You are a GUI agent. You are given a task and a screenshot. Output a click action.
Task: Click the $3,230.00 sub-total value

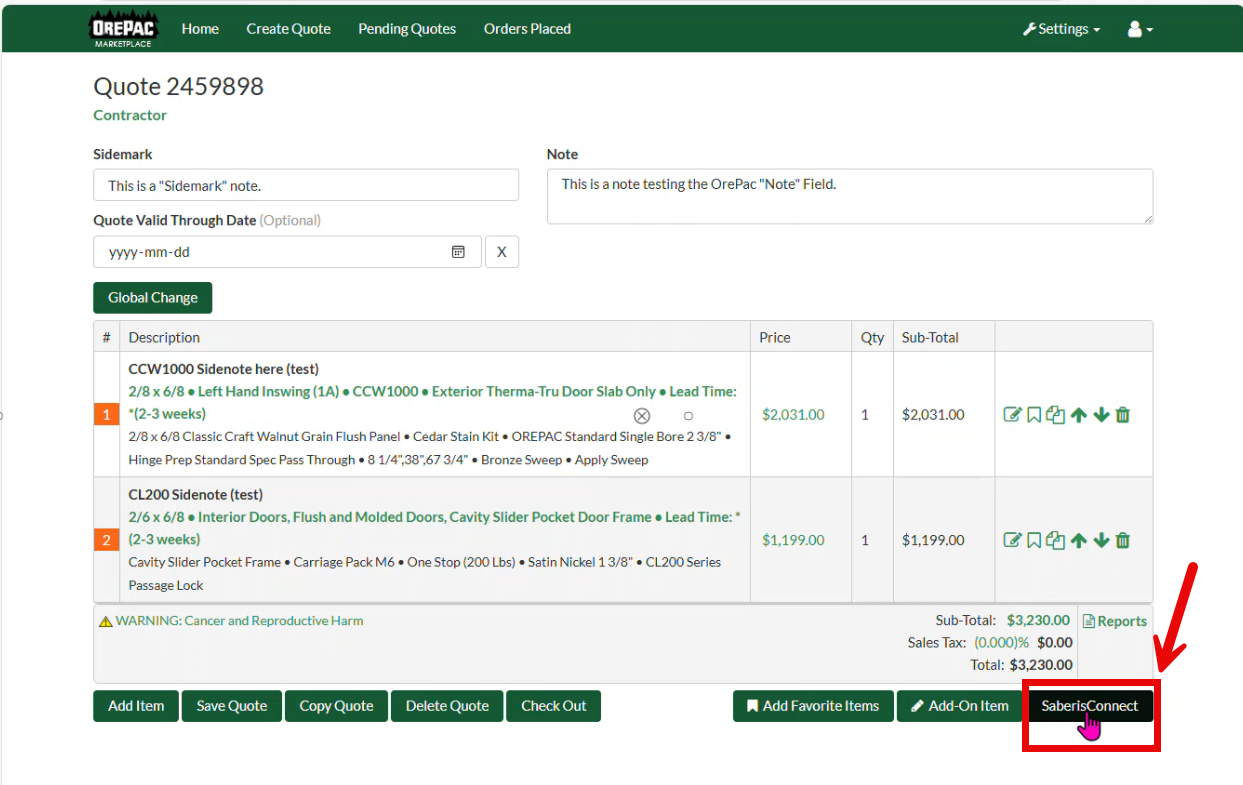pyautogui.click(x=1038, y=621)
